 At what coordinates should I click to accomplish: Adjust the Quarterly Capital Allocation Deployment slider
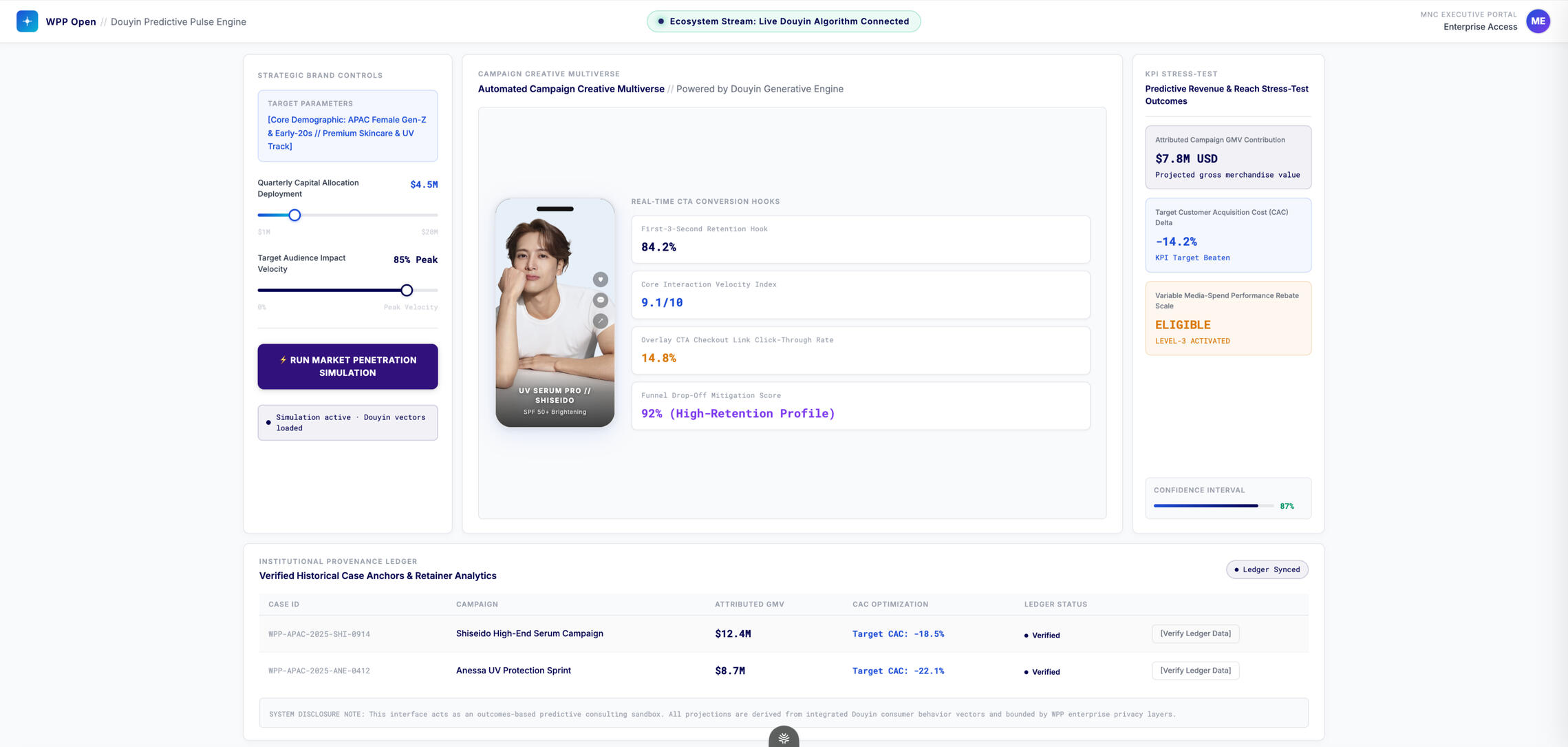click(x=294, y=215)
